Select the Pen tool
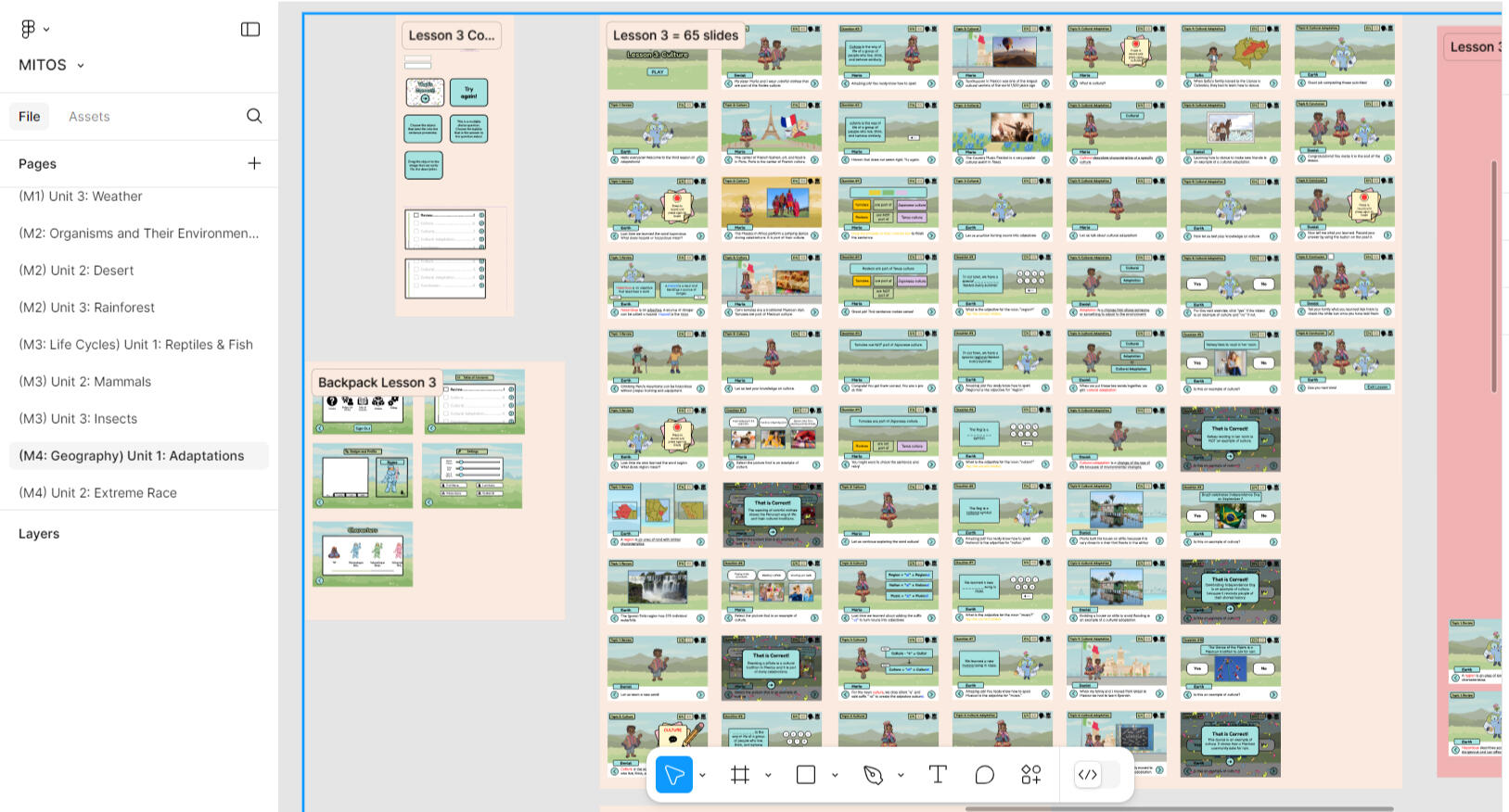 click(x=873, y=775)
